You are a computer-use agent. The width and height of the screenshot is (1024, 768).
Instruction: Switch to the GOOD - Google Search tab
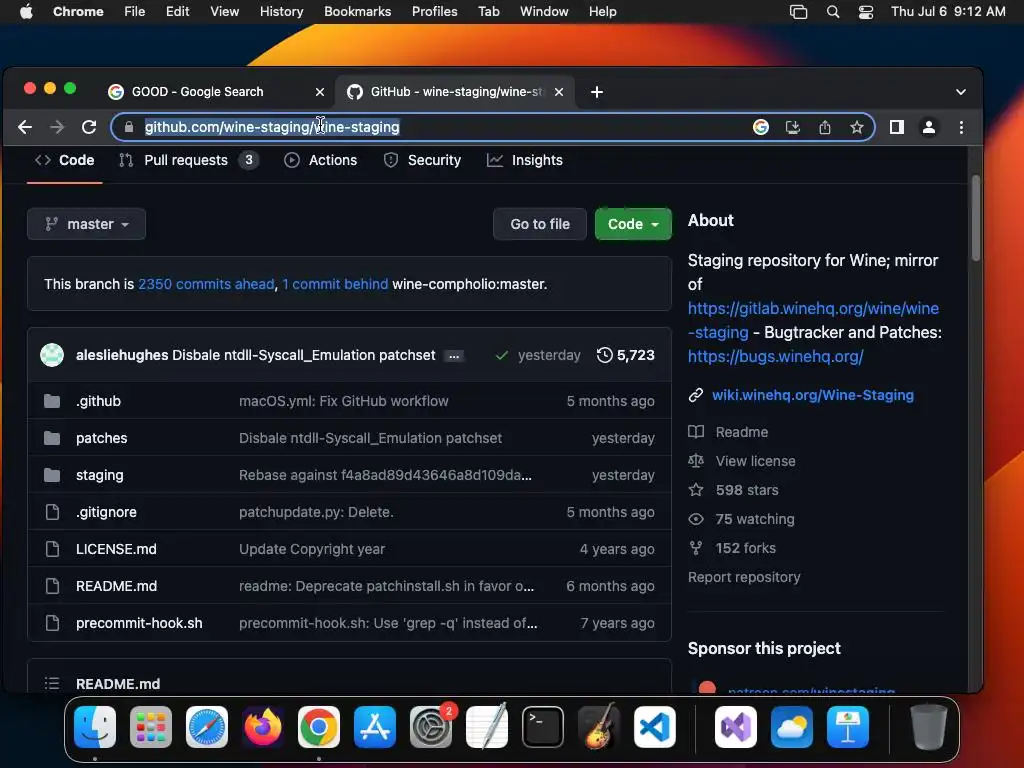coord(197,92)
